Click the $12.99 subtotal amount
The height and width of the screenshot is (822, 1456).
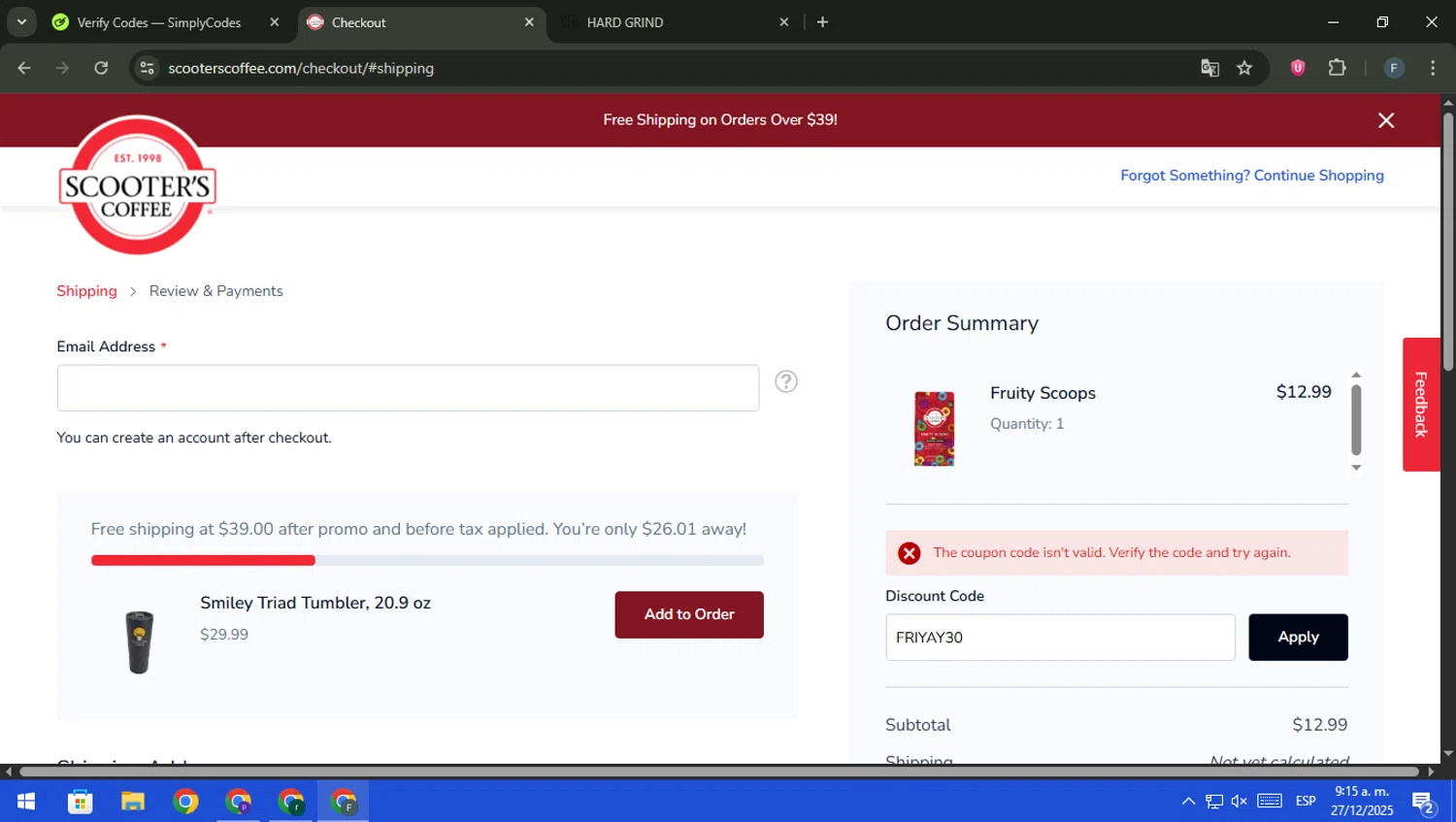[1320, 725]
